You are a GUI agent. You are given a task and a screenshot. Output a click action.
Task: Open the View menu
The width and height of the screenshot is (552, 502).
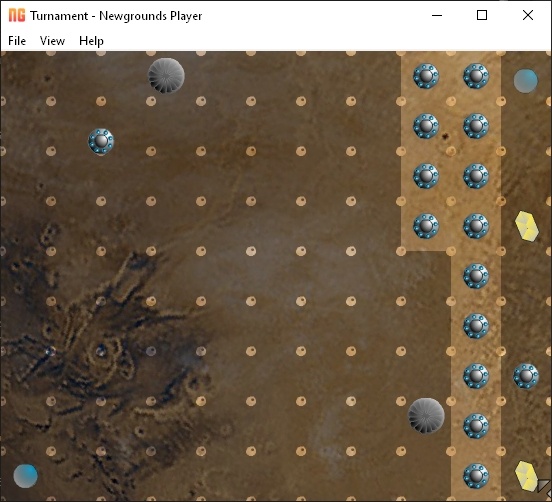click(52, 41)
